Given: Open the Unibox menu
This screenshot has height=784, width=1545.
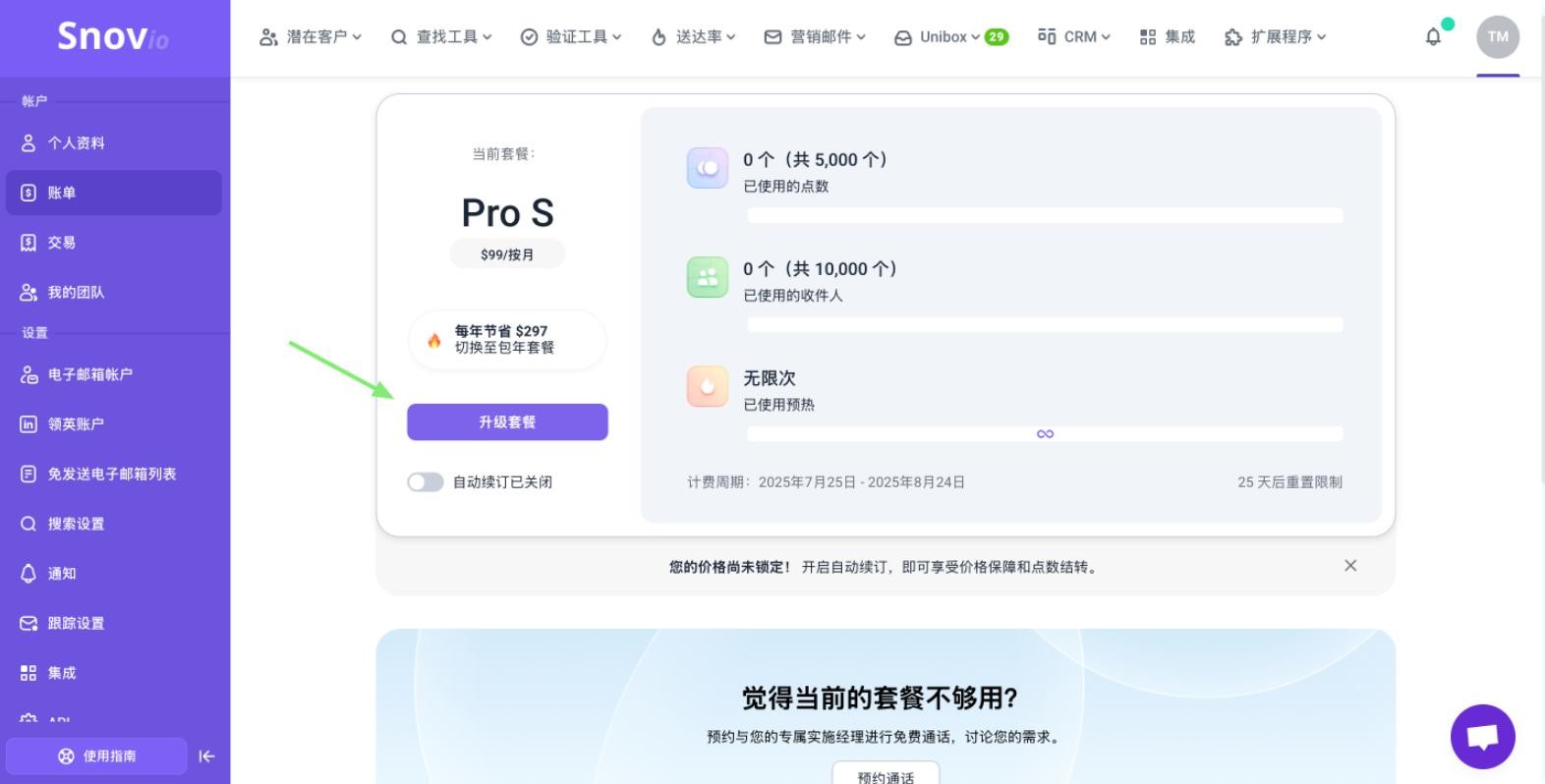Looking at the screenshot, I should pos(949,37).
